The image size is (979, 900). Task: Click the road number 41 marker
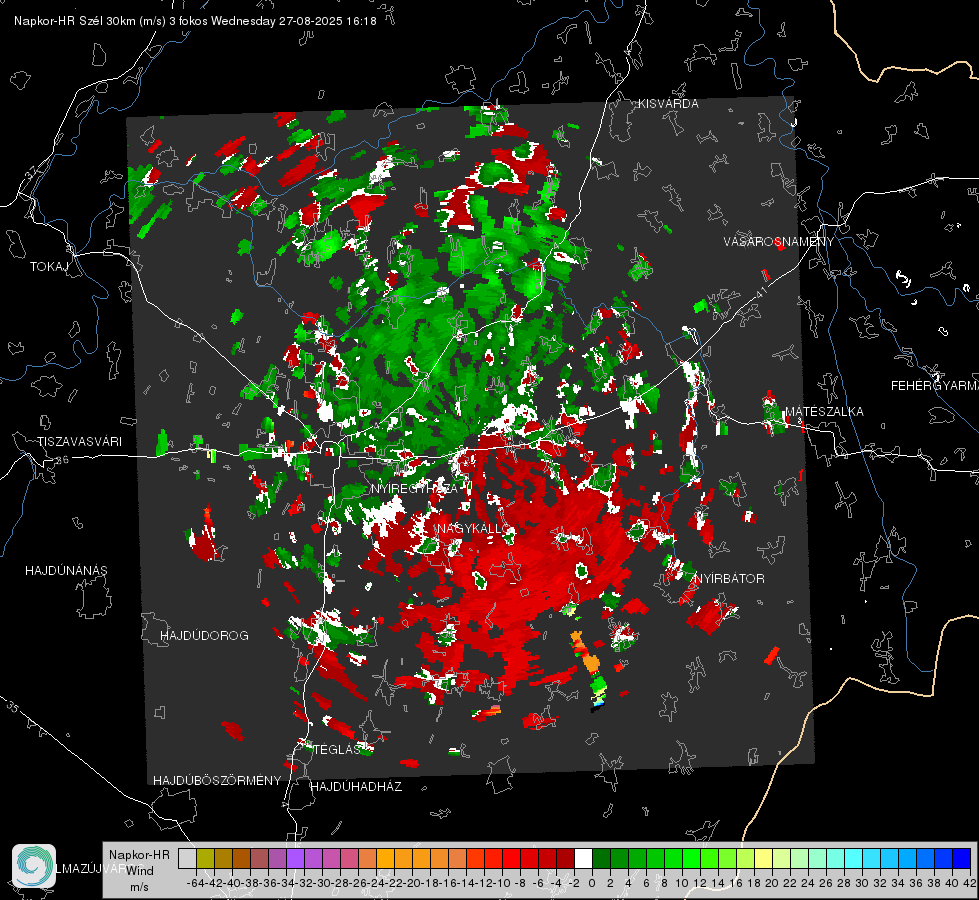point(760,291)
